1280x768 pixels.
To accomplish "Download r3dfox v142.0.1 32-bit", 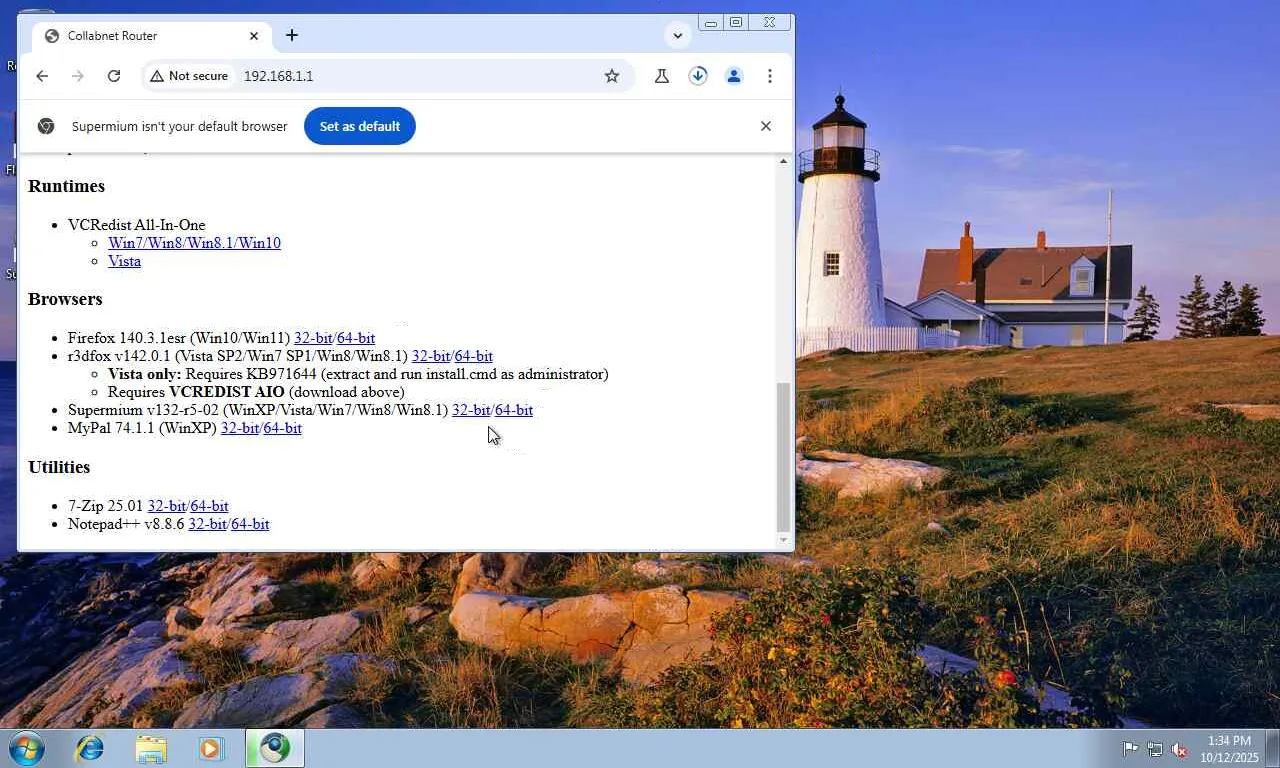I will (431, 356).
